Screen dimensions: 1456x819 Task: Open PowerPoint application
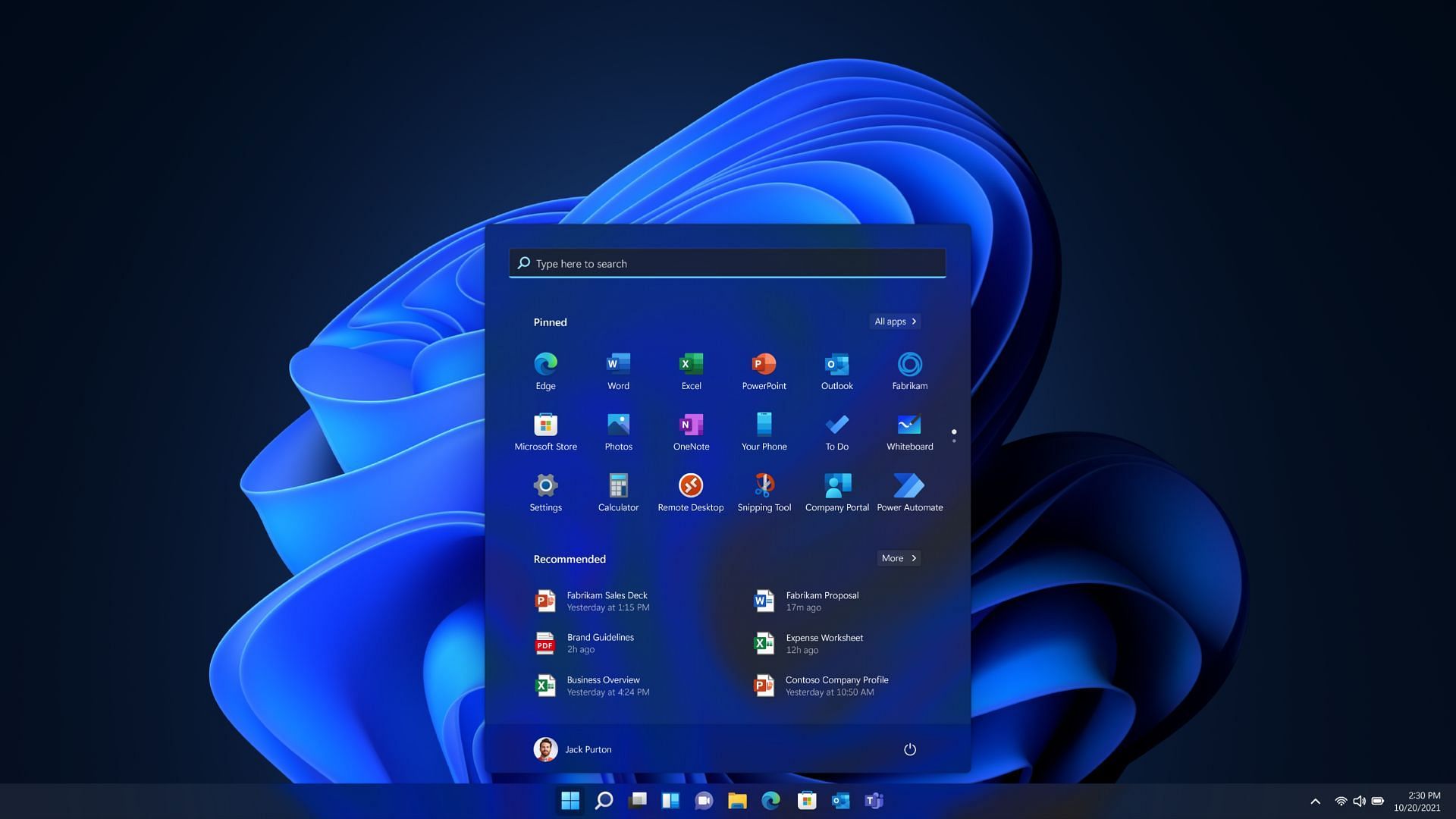[764, 368]
